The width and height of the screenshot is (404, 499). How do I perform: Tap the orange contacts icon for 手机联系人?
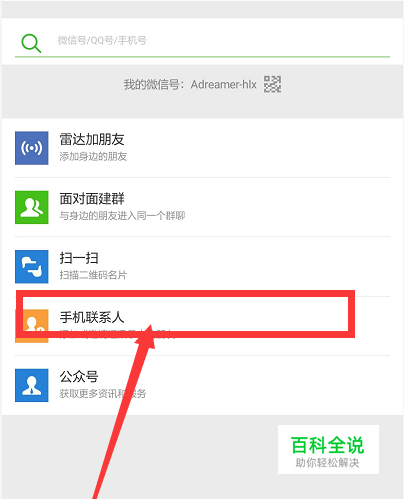click(32, 326)
